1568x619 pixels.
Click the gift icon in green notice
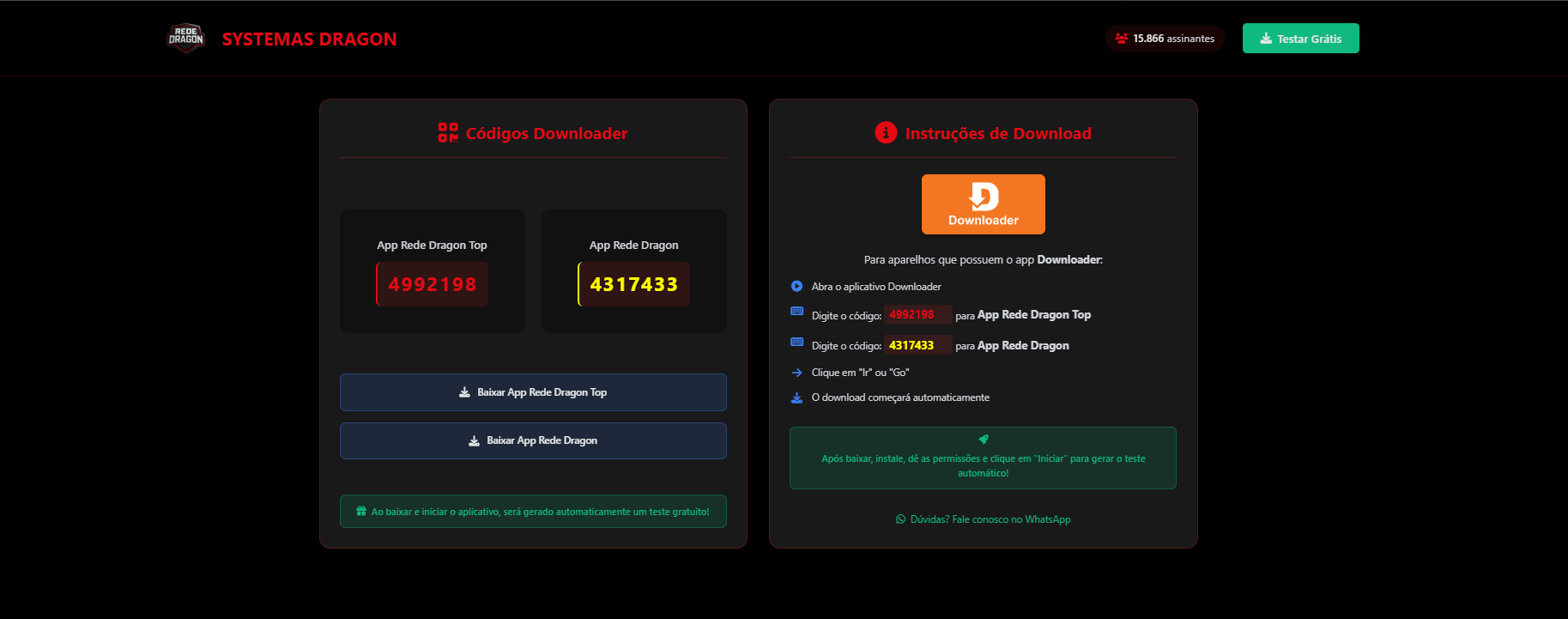coord(361,511)
